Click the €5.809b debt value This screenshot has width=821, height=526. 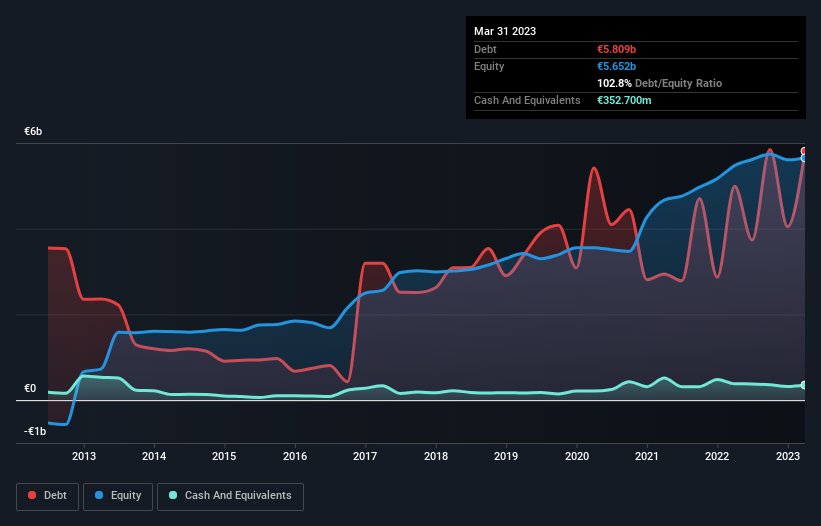616,49
